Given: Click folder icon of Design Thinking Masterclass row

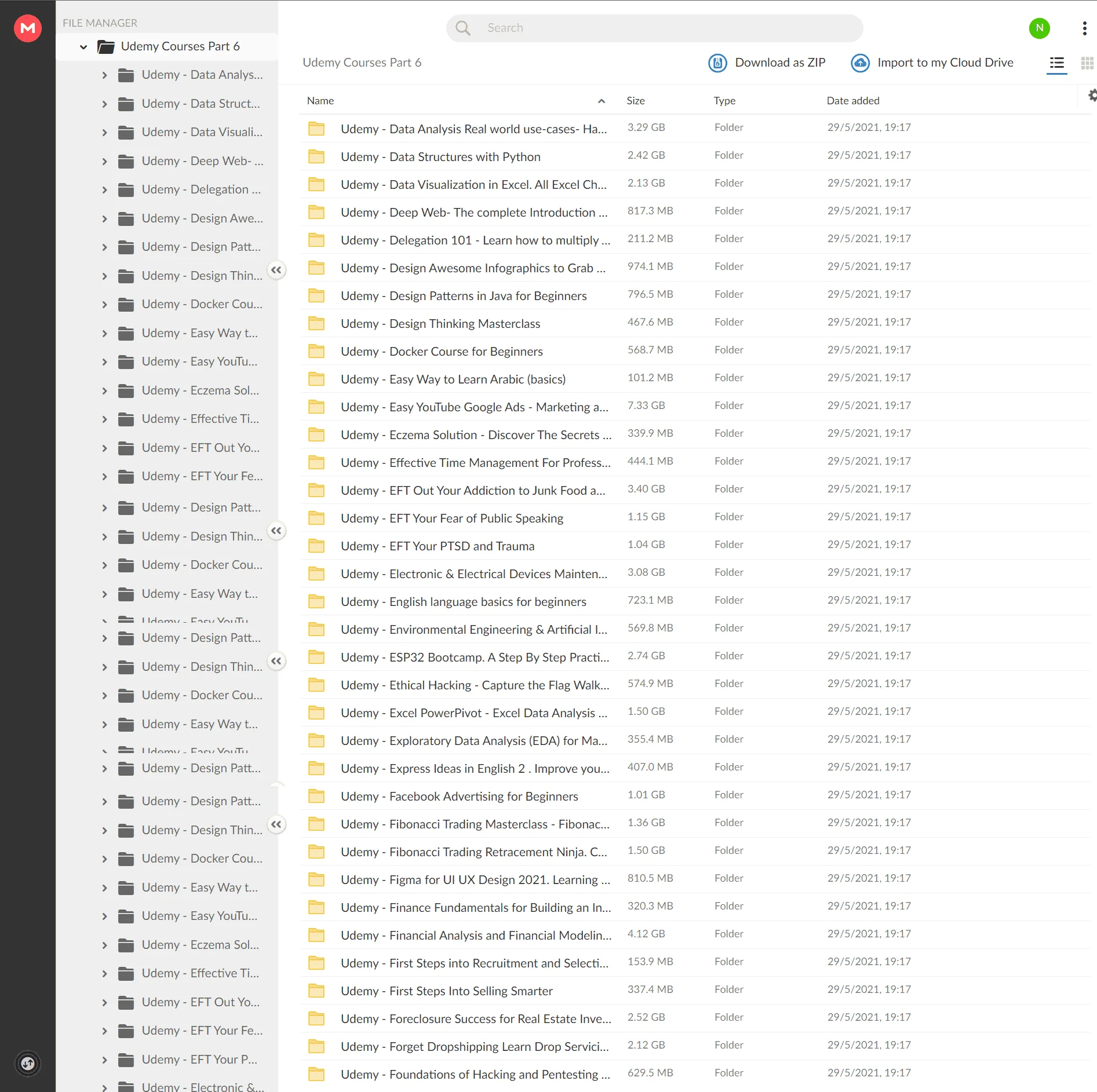Looking at the screenshot, I should [316, 323].
